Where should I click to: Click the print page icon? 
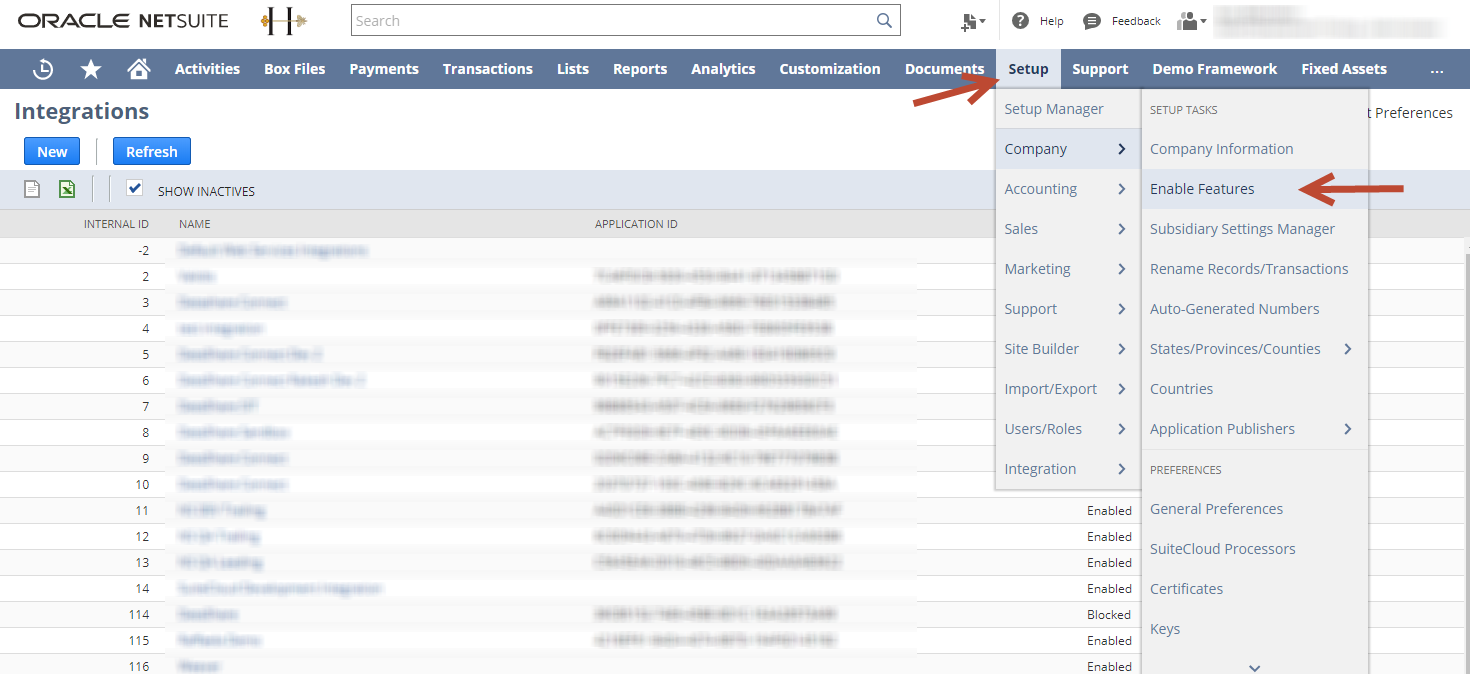pos(32,189)
